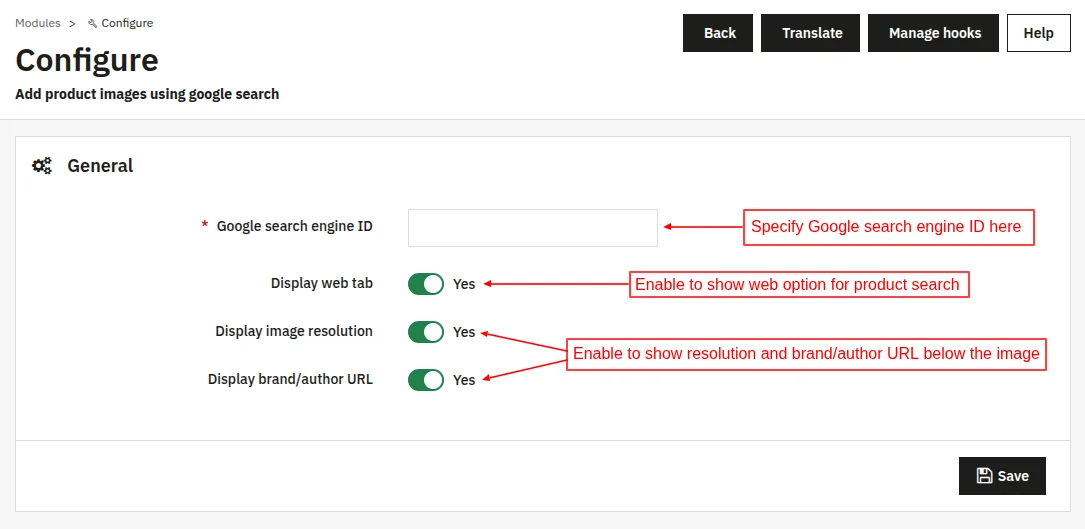1085x529 pixels.
Task: Click the Yes text beside Display web tab
Action: click(464, 284)
